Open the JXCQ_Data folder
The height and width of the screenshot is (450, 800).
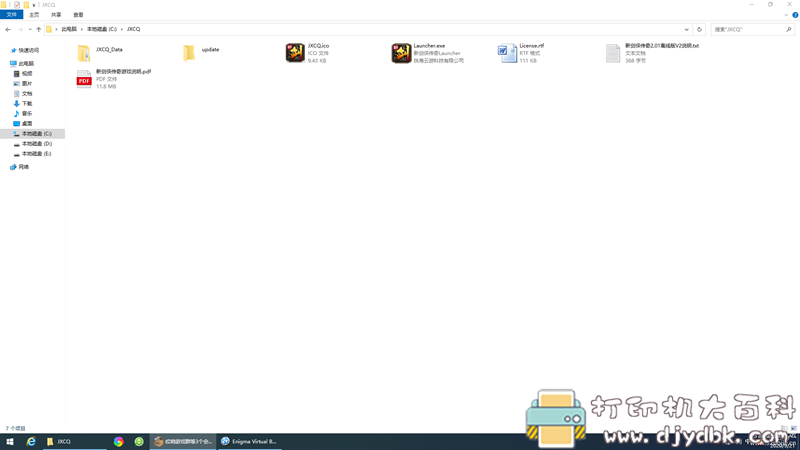84,53
